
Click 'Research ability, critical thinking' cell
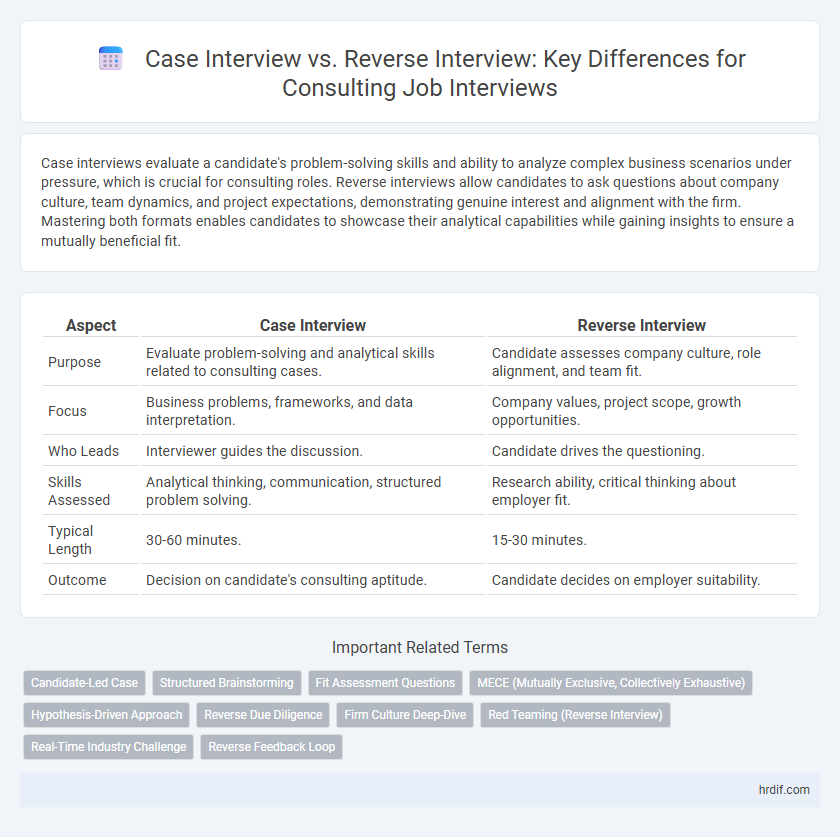pos(642,491)
